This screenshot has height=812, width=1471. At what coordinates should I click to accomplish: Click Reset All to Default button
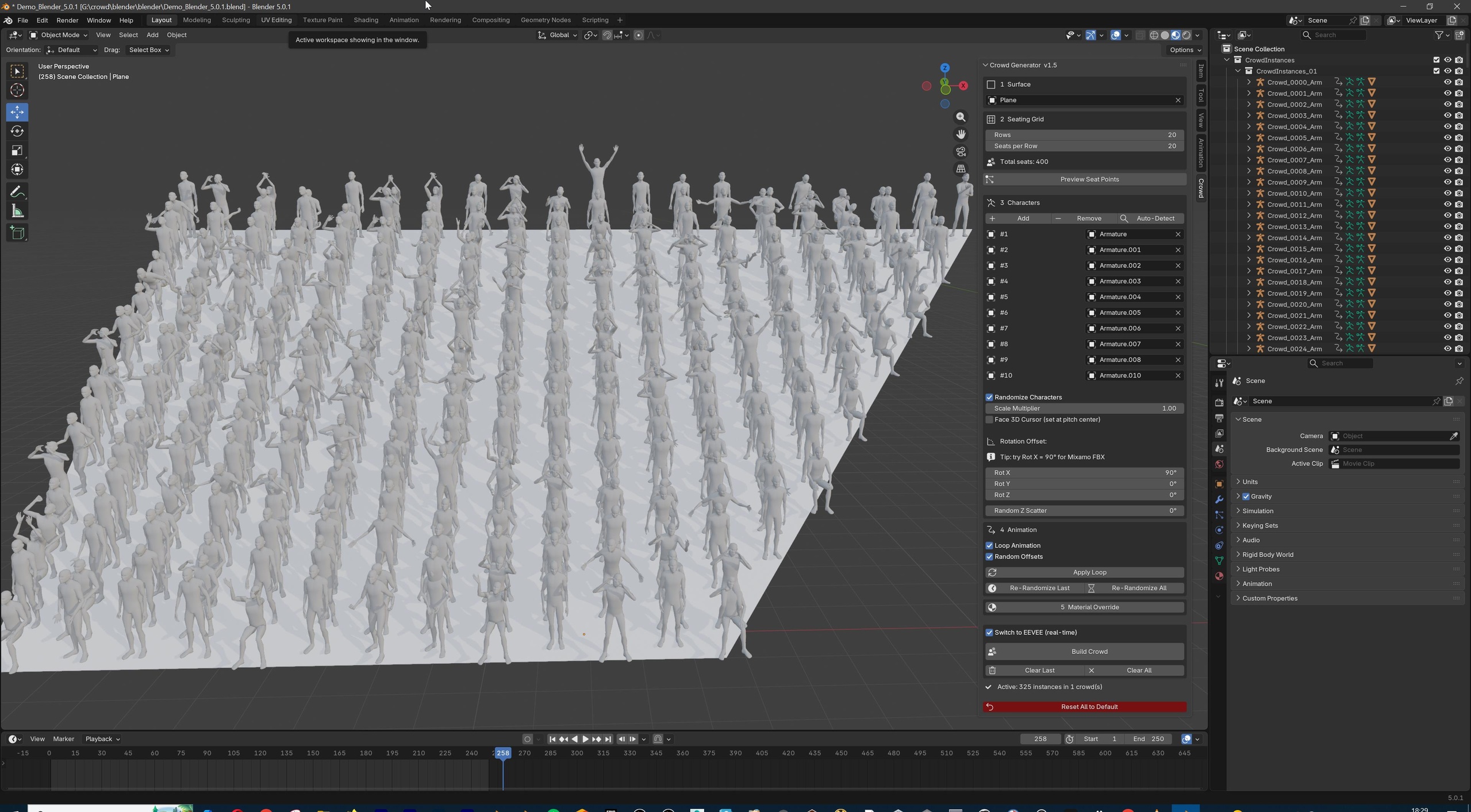1084,707
